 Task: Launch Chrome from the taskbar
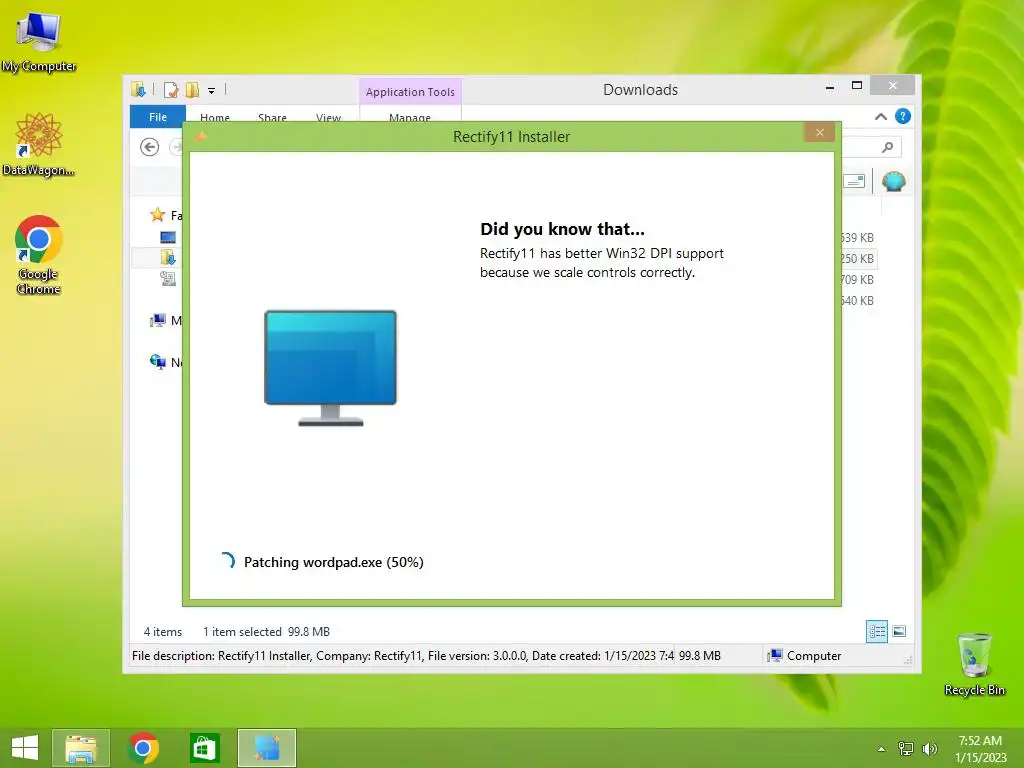pos(143,748)
